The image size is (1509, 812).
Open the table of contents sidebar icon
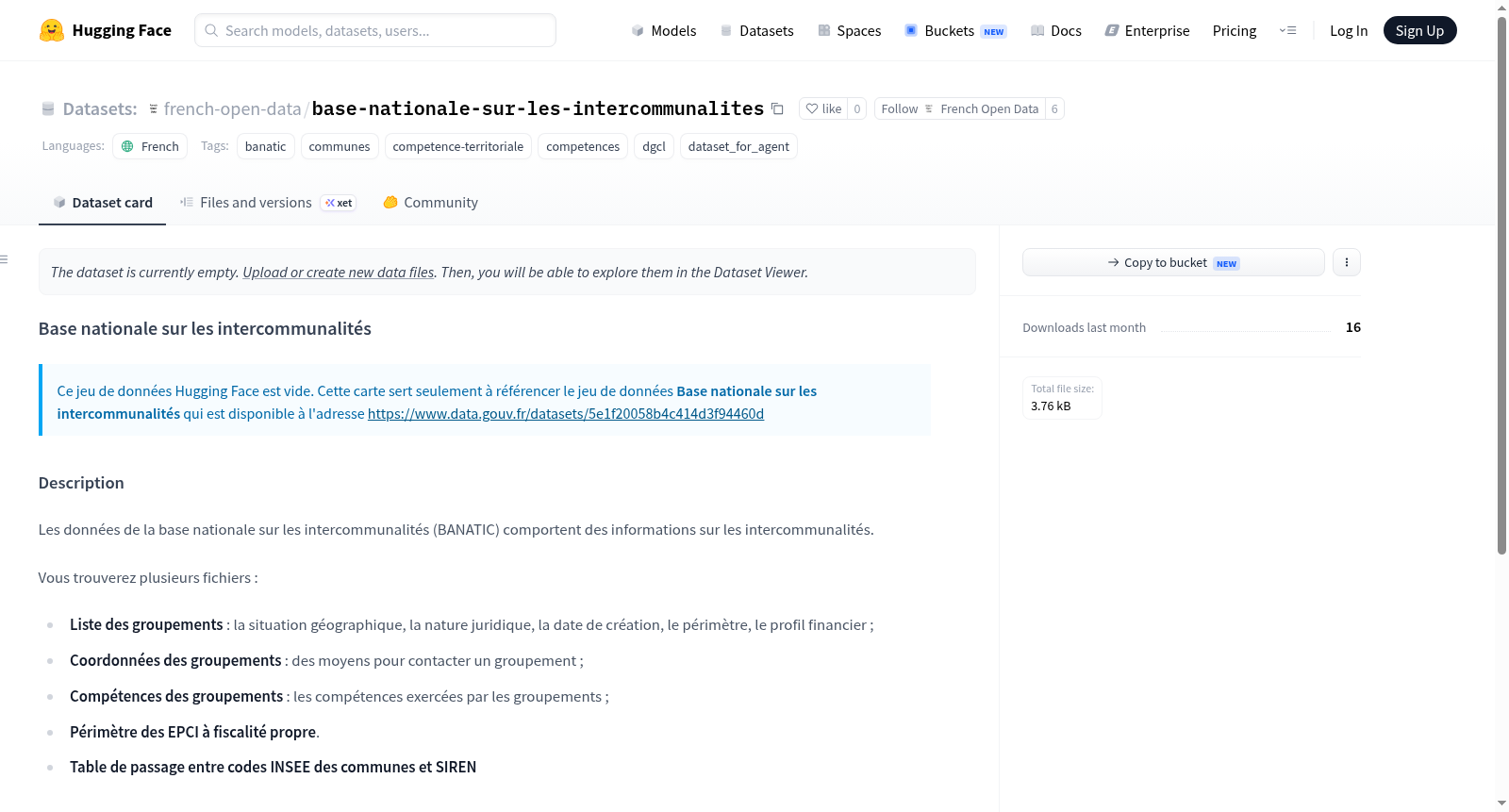5,259
